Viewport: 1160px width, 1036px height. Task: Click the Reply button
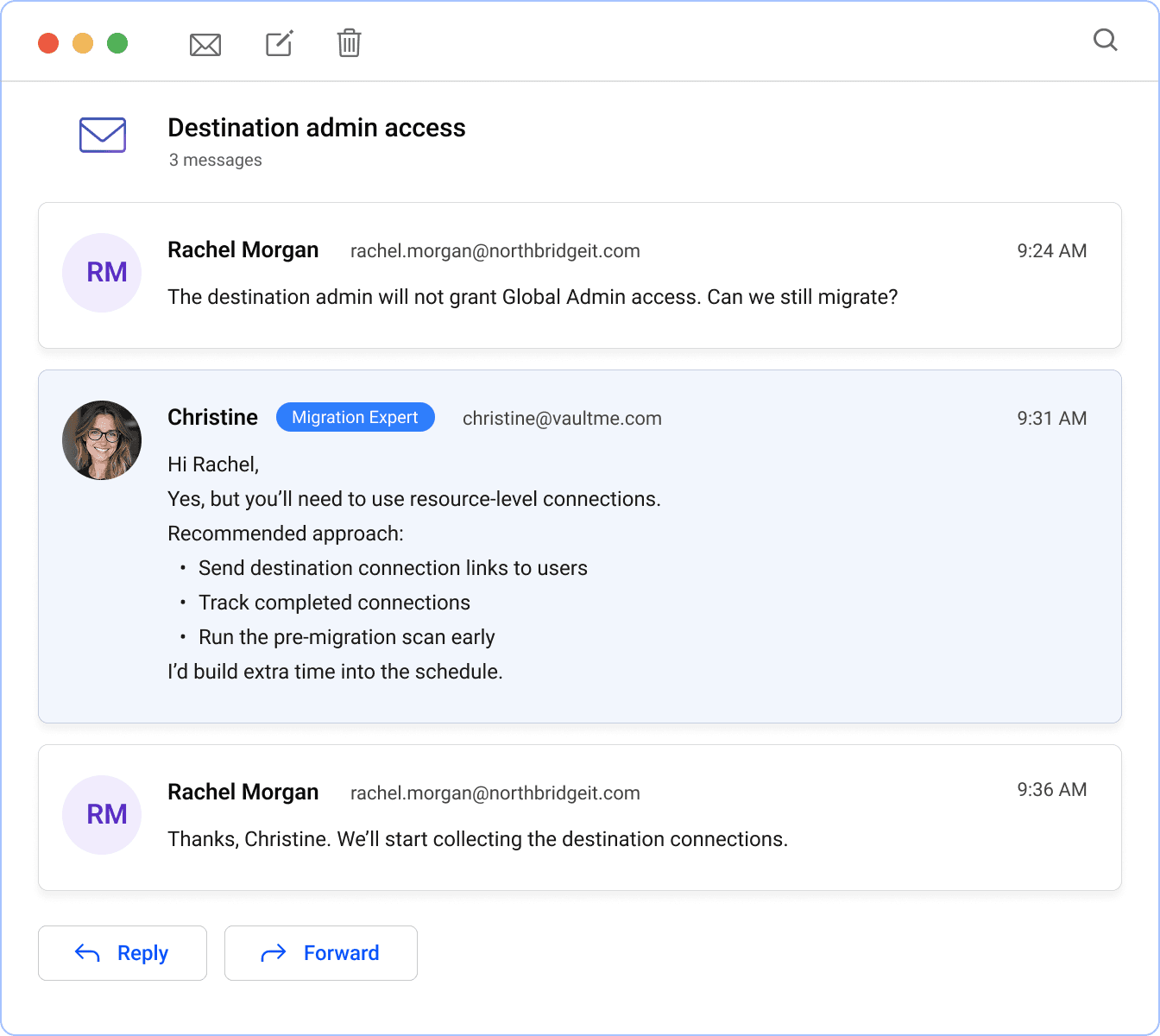[123, 953]
